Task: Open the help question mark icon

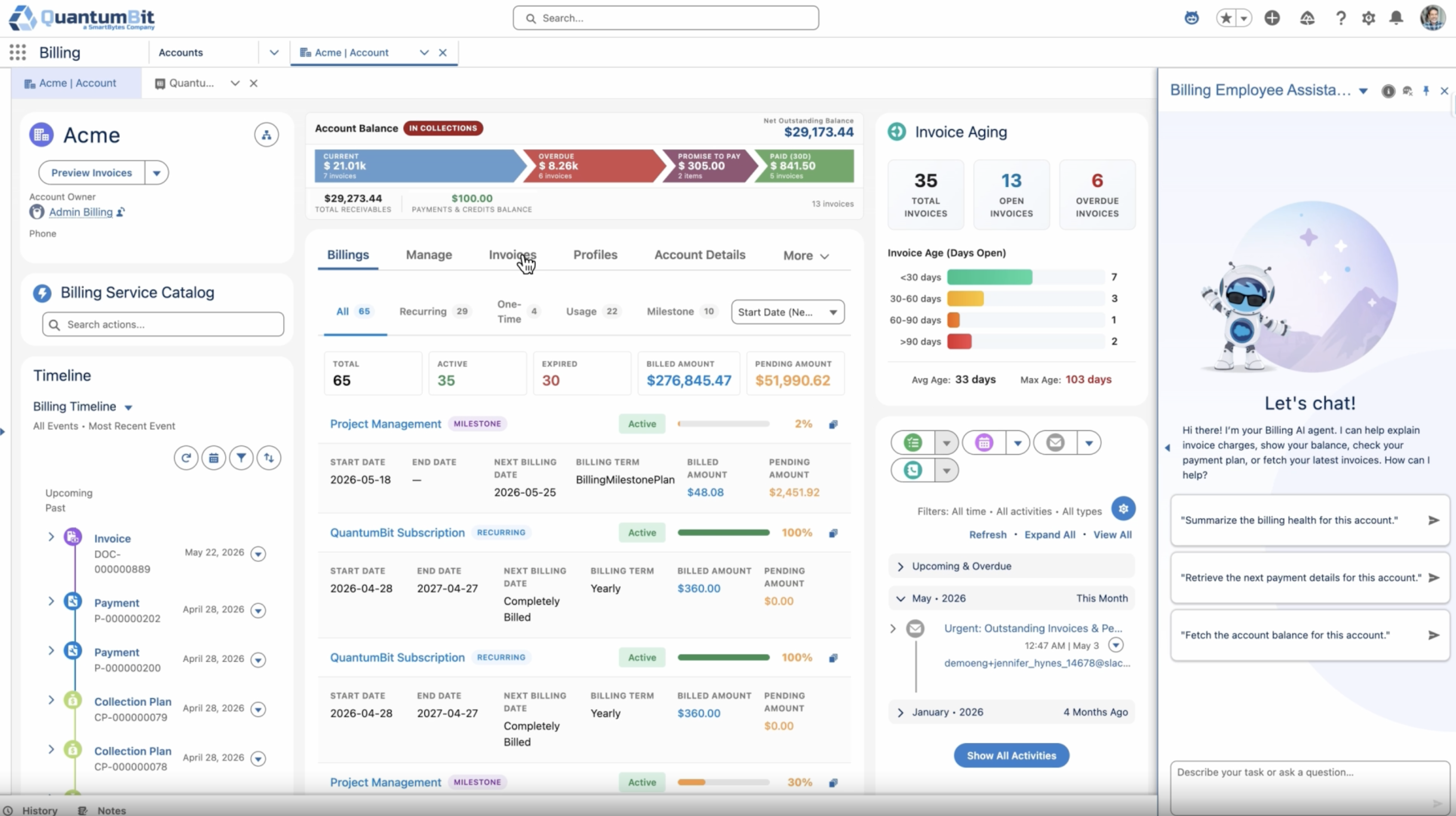Action: click(1340, 18)
